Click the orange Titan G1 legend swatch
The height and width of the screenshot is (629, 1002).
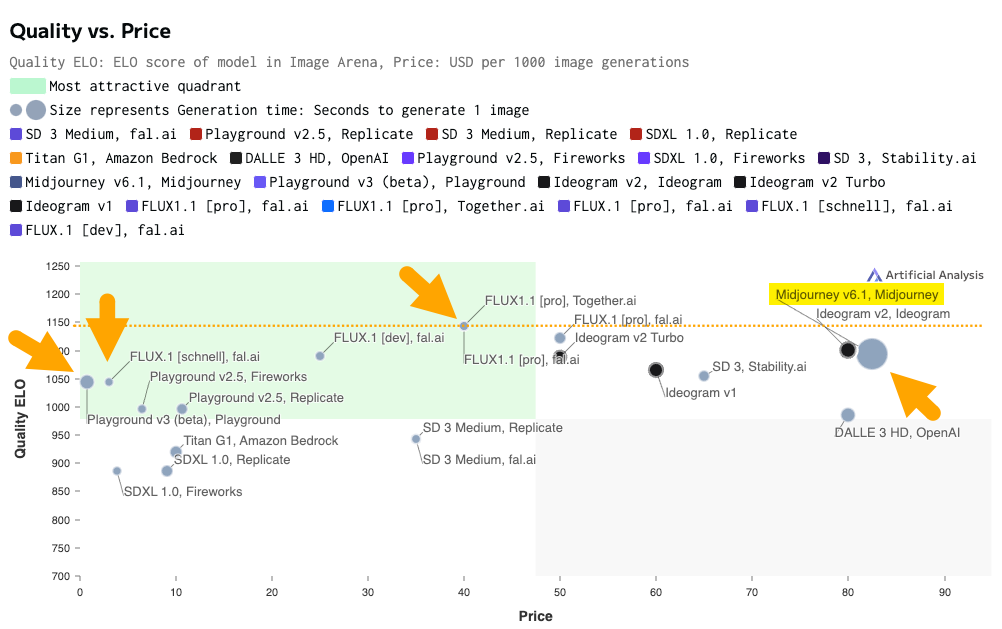(16, 158)
